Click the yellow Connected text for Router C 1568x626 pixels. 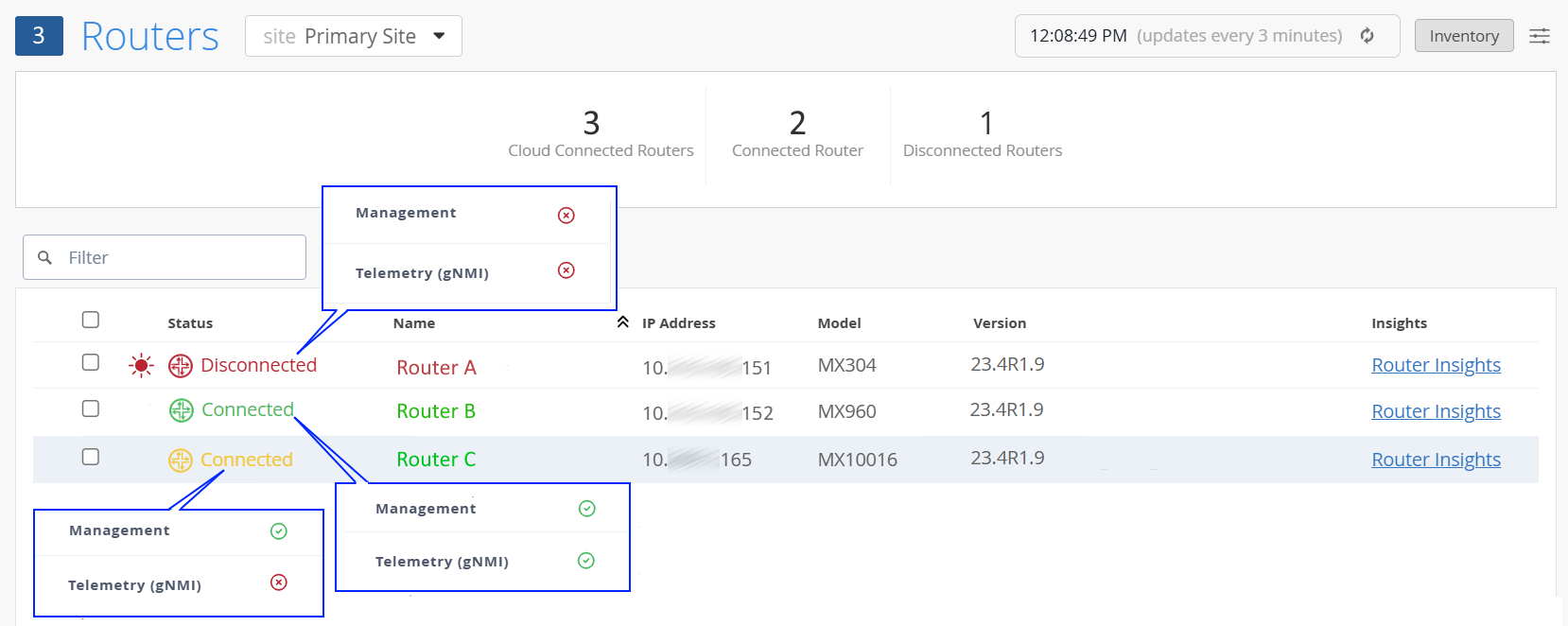pyautogui.click(x=247, y=460)
